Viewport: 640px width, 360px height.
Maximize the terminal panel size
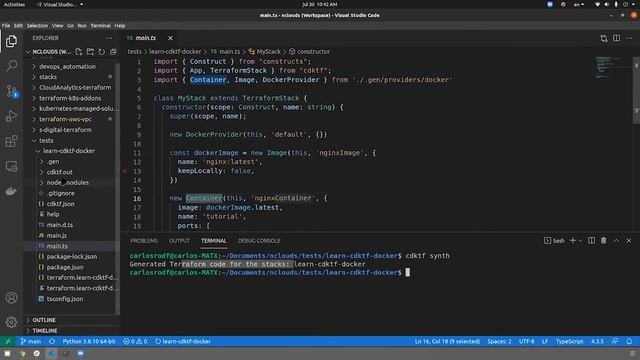(616, 241)
